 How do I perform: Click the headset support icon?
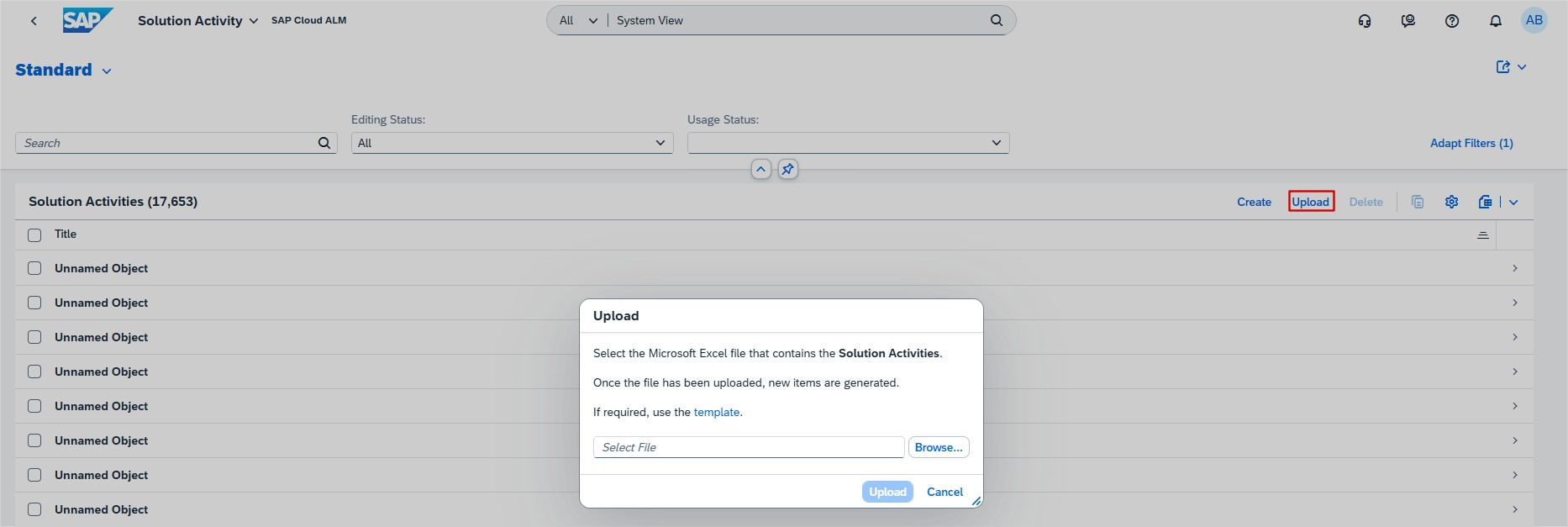(1365, 21)
